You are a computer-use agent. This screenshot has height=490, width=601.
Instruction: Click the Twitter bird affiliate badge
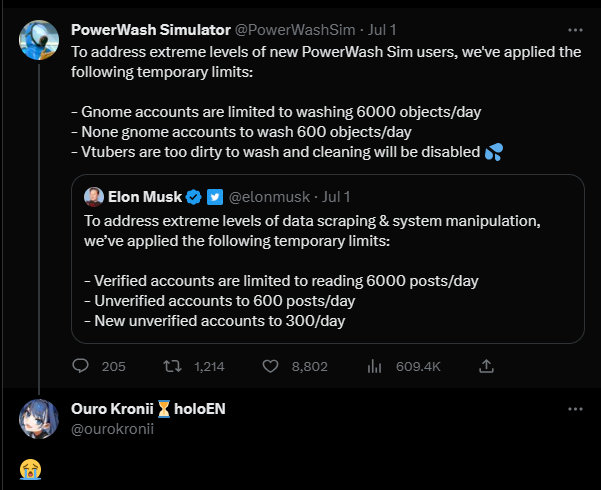tap(215, 197)
